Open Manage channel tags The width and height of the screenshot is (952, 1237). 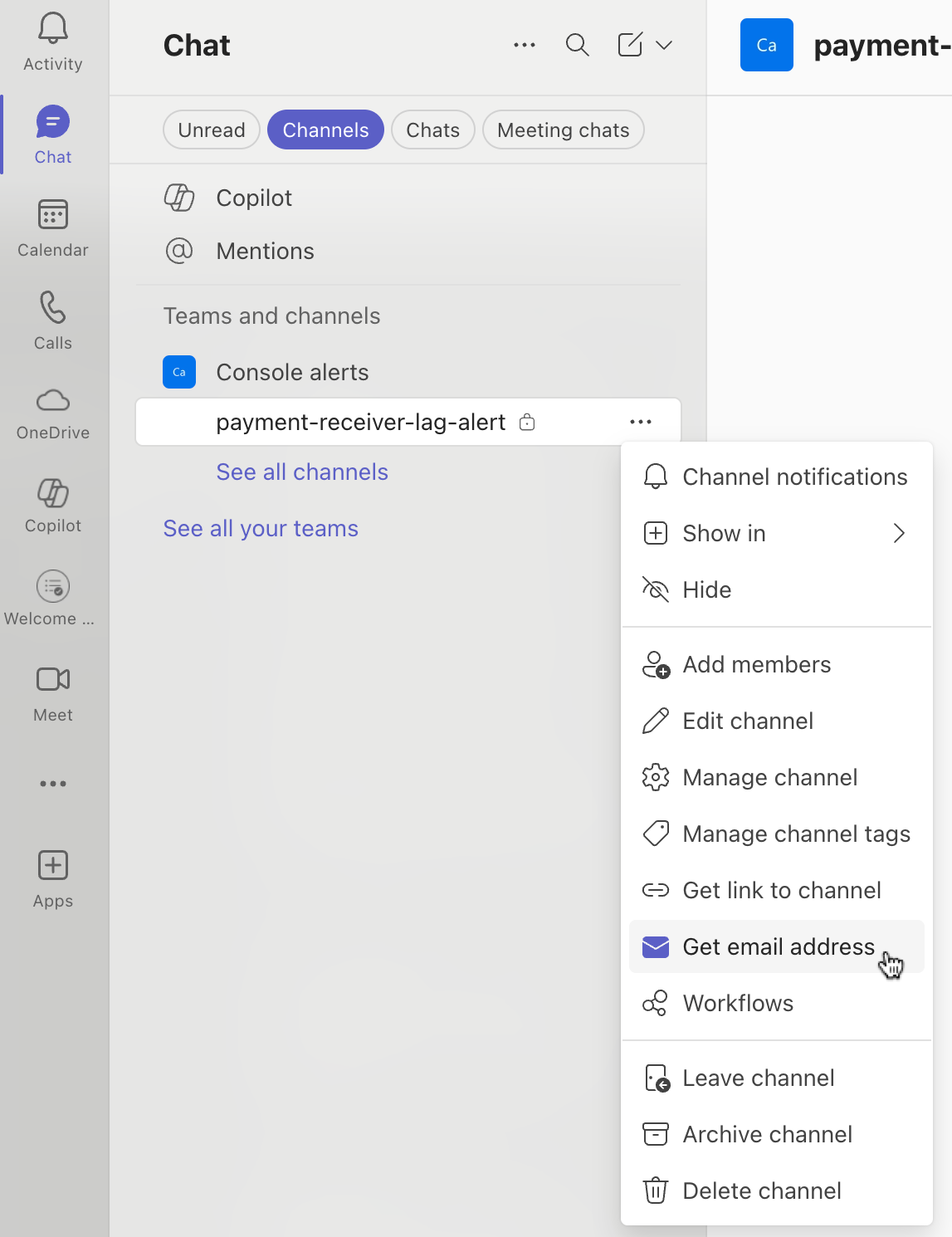777,834
